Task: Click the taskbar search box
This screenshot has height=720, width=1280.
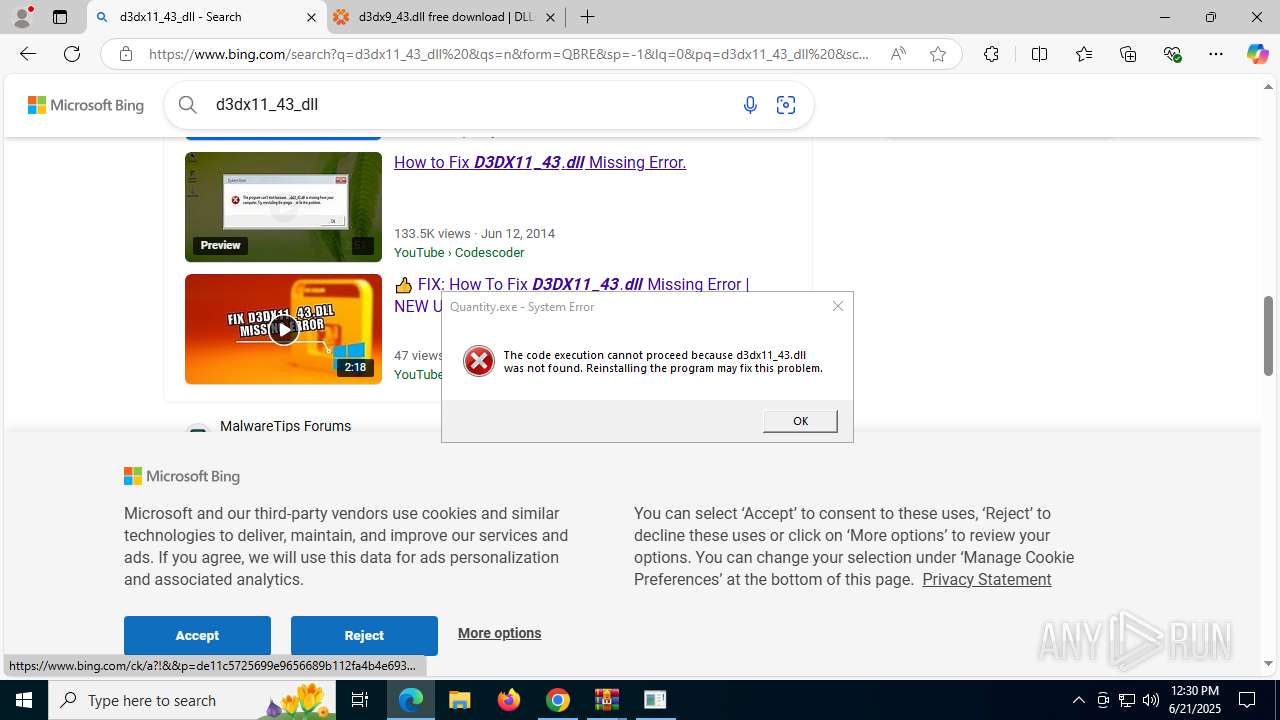Action: 192,700
